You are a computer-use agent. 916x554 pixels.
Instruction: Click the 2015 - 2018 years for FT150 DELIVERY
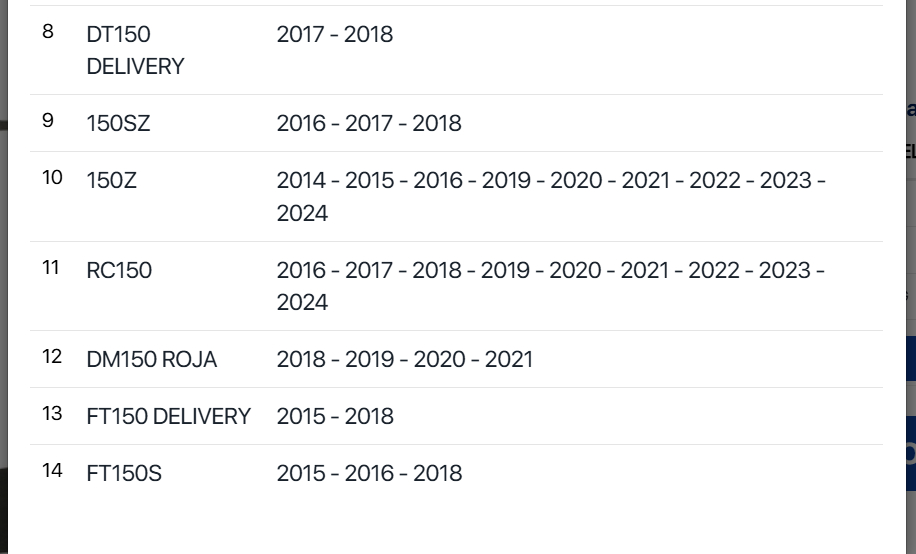(335, 417)
